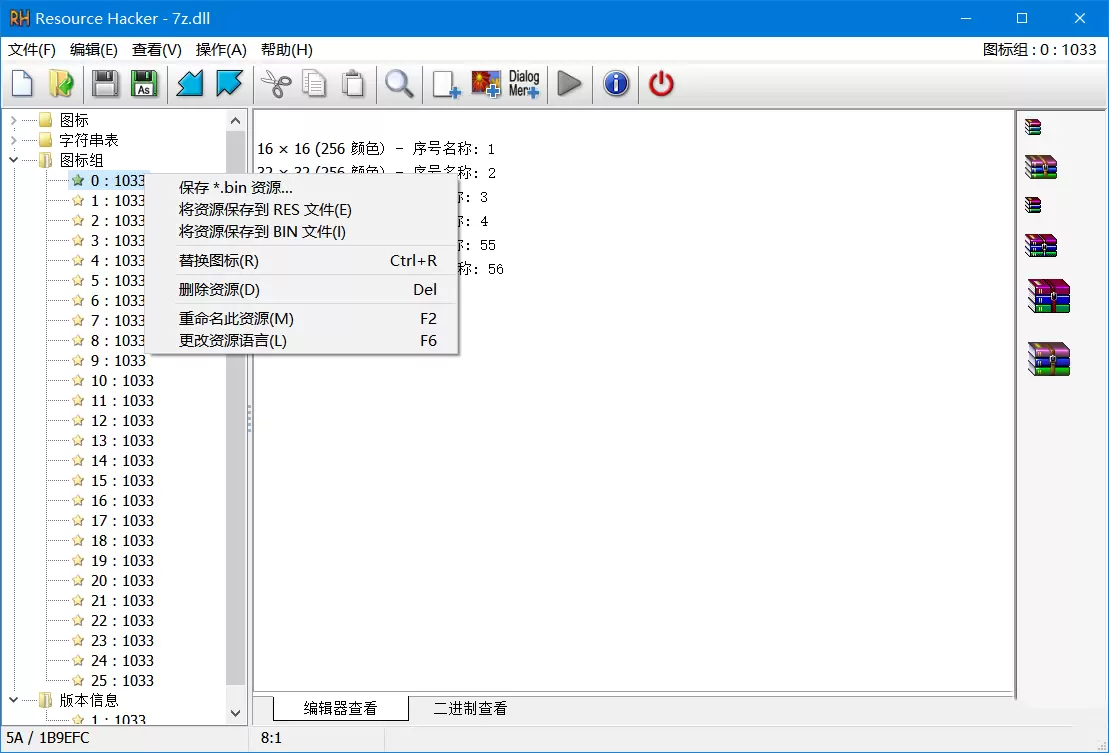Select tree item 22 : 1033

tap(122, 621)
